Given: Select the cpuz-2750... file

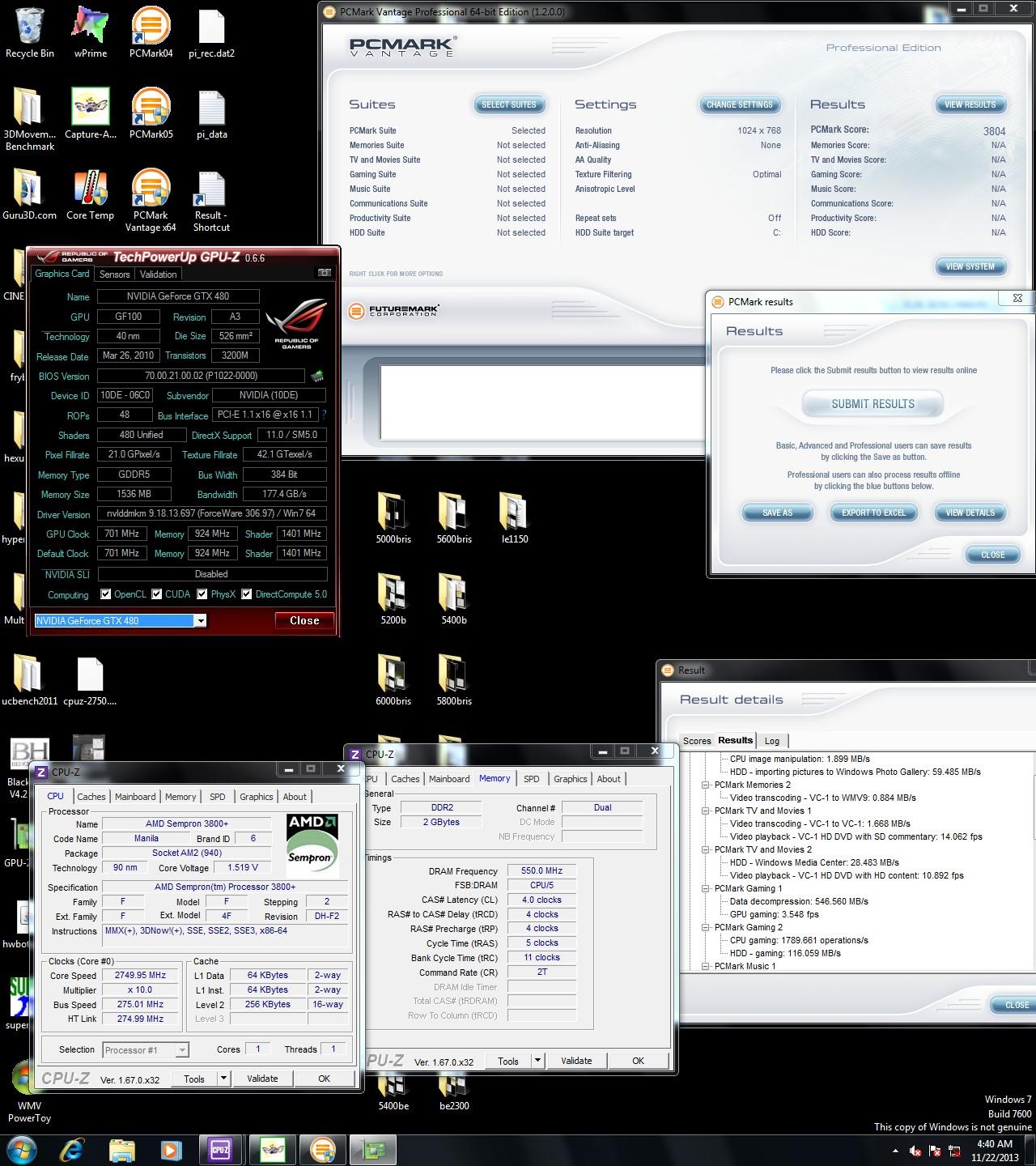Looking at the screenshot, I should 91,680.
